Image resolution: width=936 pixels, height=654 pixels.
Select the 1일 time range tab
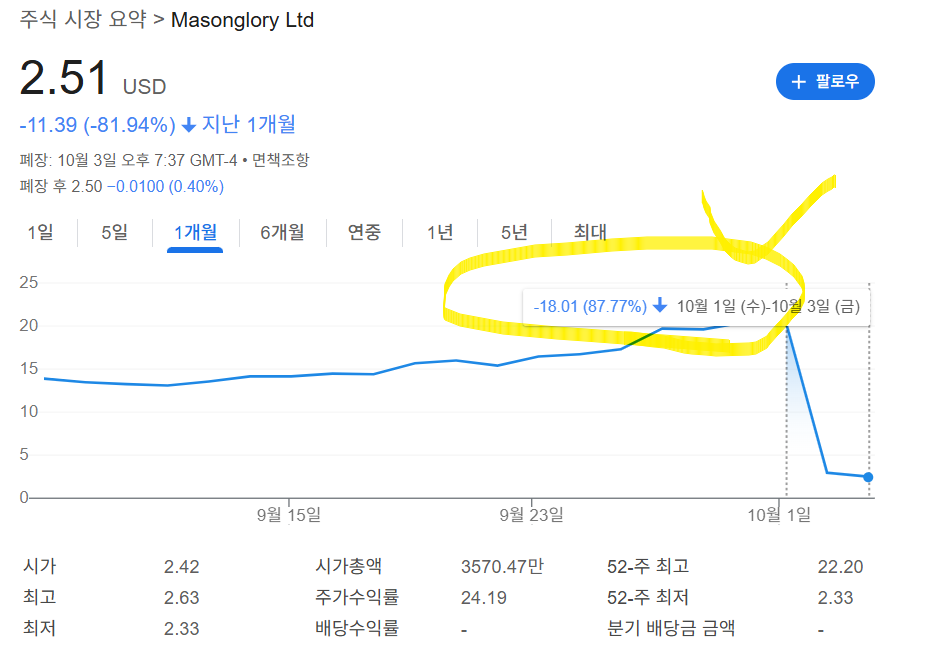click(40, 232)
